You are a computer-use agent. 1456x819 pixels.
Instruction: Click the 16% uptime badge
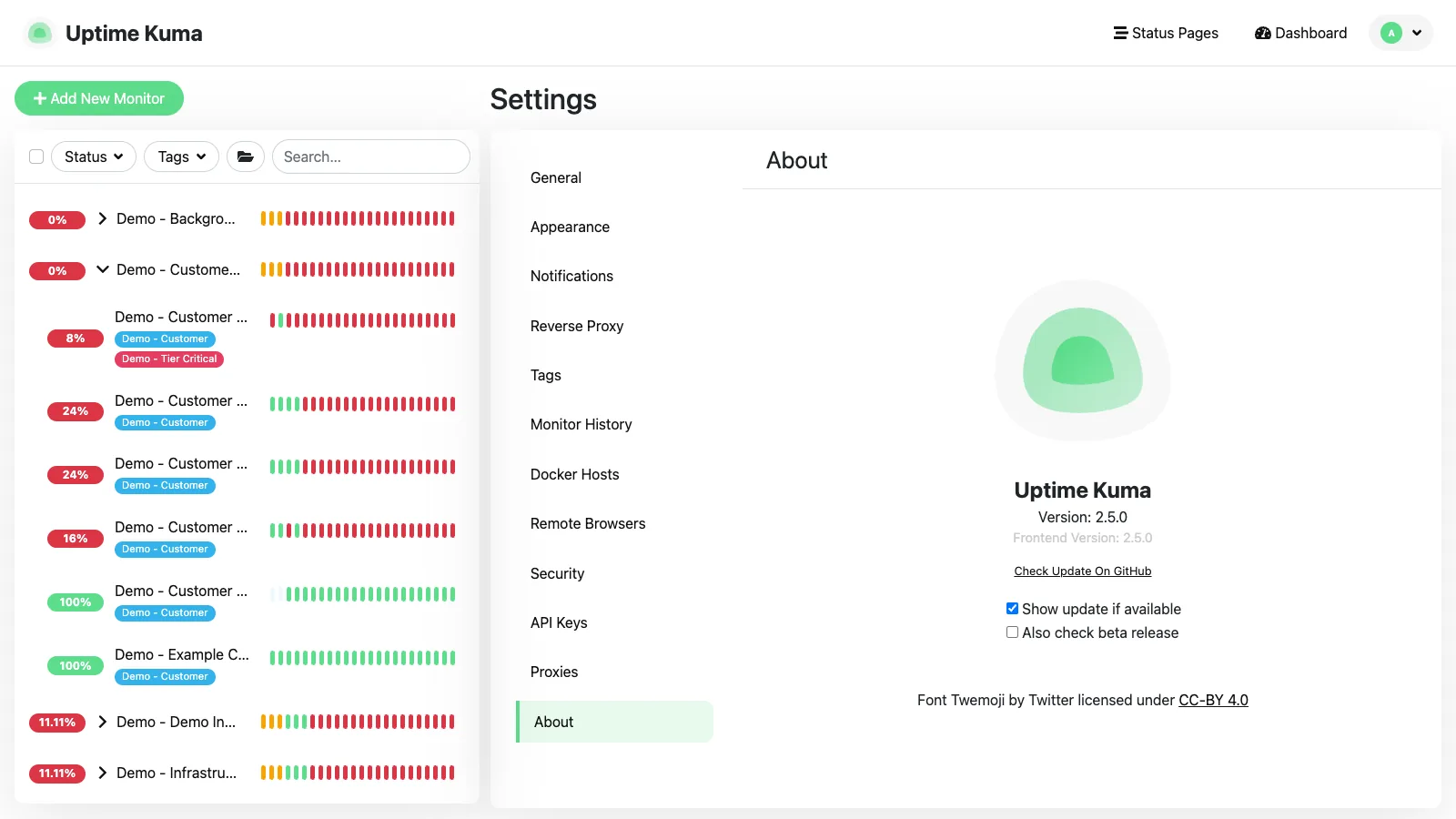tap(76, 539)
